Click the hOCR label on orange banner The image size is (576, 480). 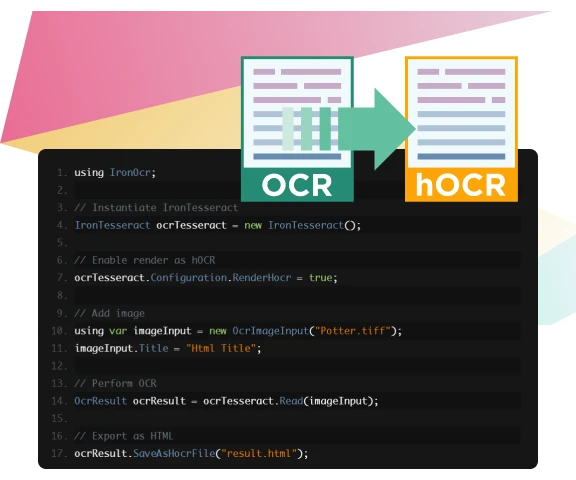click(461, 185)
